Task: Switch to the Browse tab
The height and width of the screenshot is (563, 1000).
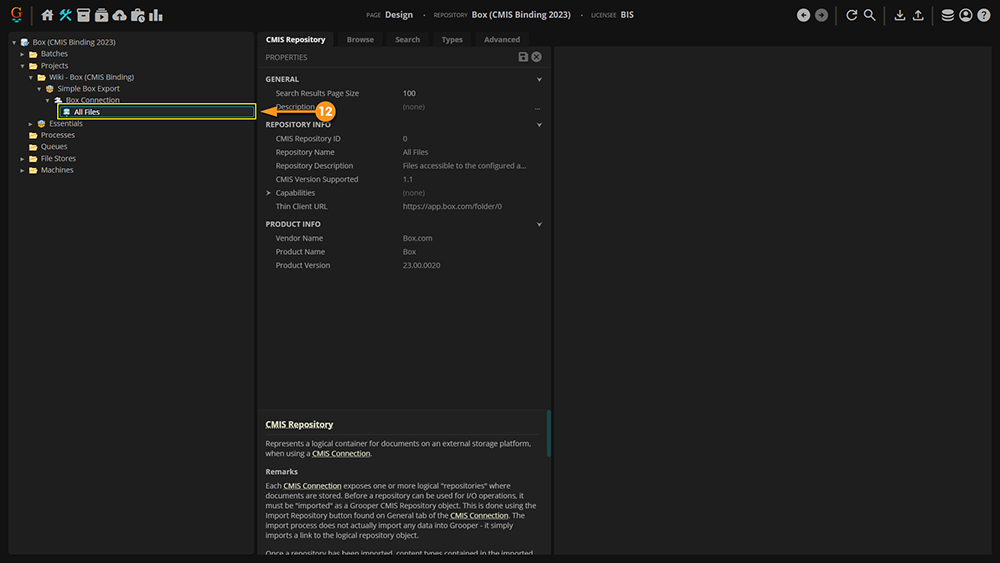Action: point(360,40)
